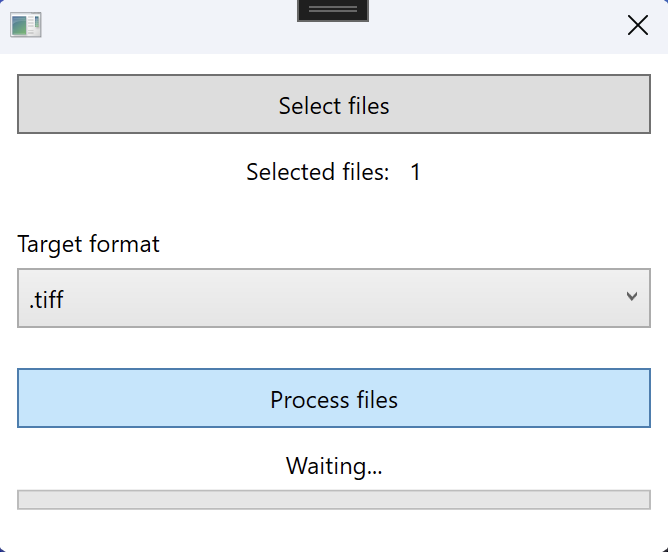The image size is (668, 552).
Task: Click the Waiting... status text
Action: (x=334, y=466)
